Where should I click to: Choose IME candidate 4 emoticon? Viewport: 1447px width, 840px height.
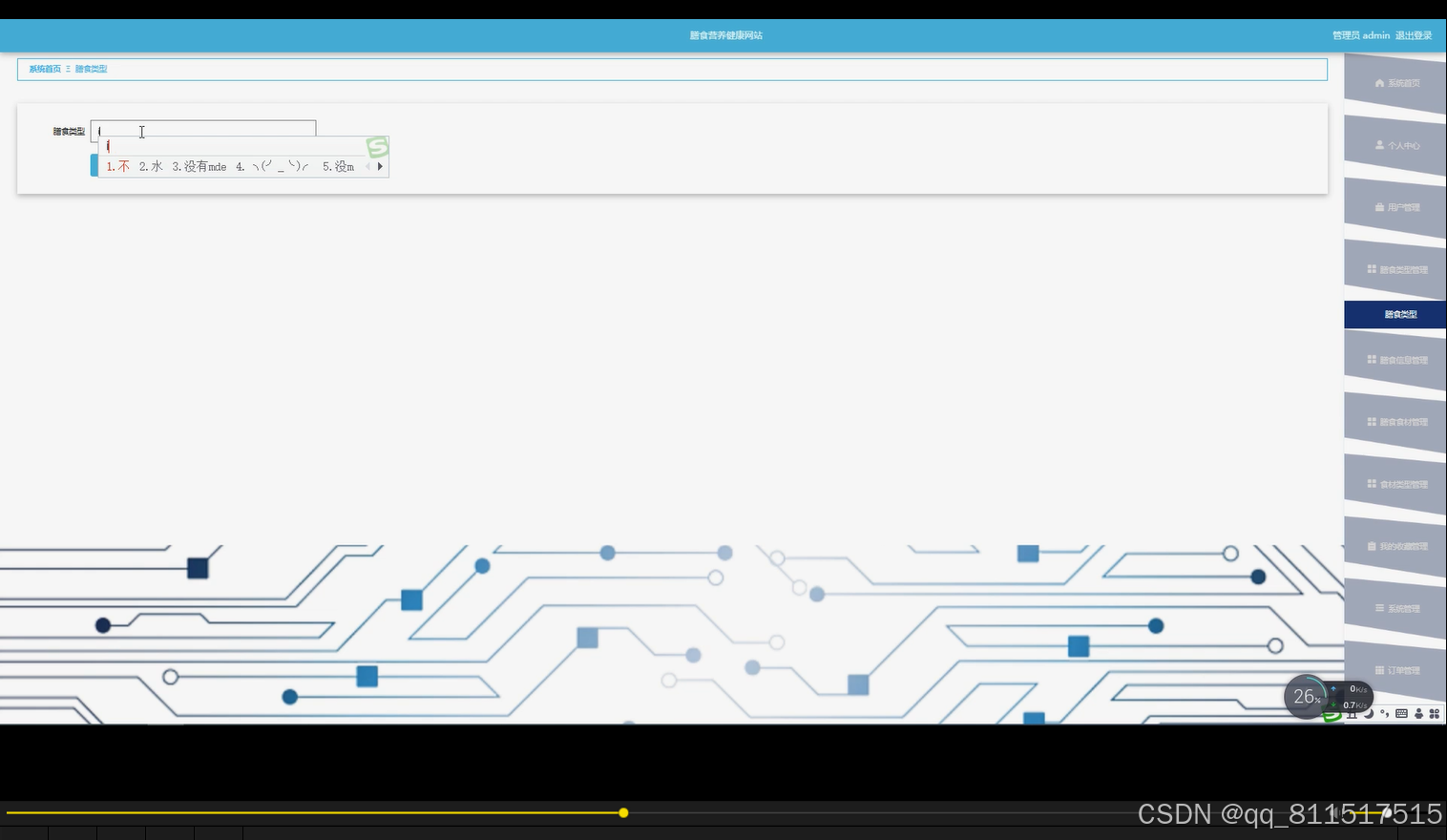point(272,166)
